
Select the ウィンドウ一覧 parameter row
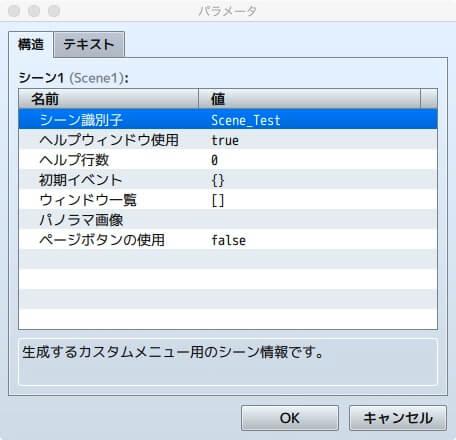228,200
